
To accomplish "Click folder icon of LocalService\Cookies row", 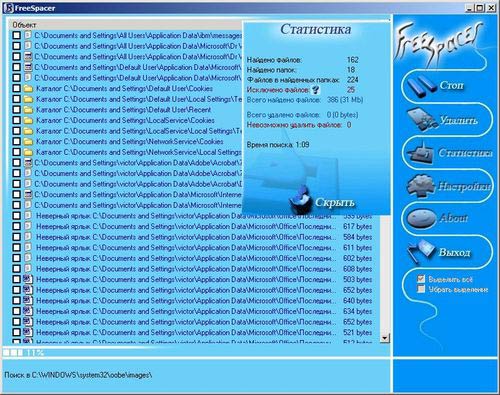I will tap(28, 120).
